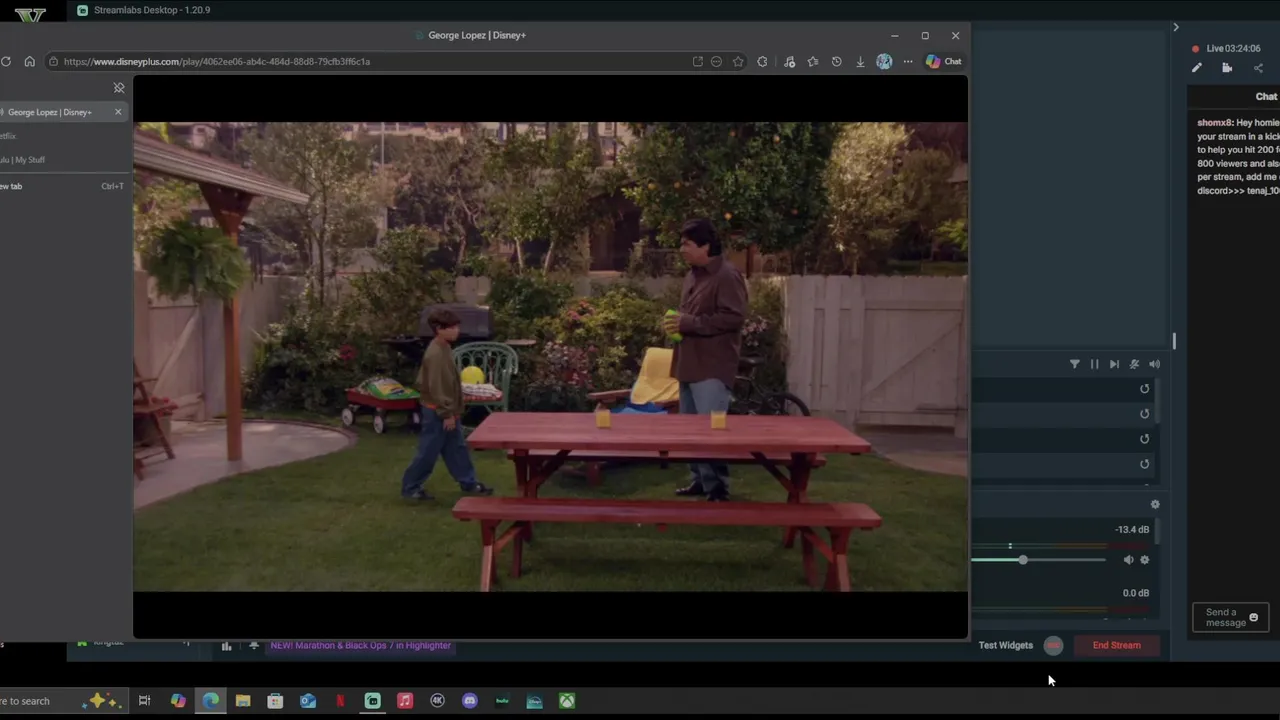Click the Edge address bar URL
Viewport: 1280px width, 720px height.
(217, 61)
